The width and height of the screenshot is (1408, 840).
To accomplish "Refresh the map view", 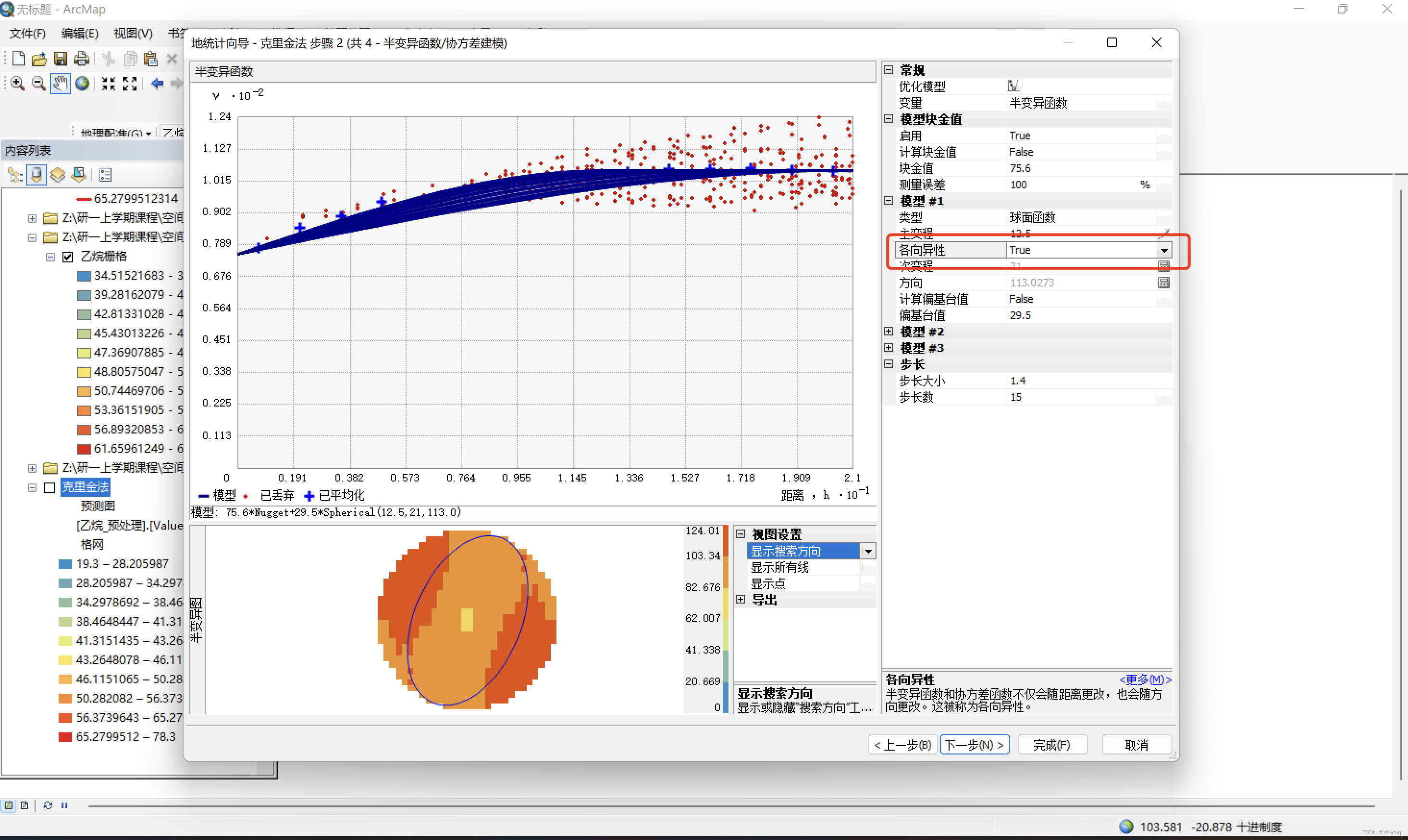I will tap(48, 805).
